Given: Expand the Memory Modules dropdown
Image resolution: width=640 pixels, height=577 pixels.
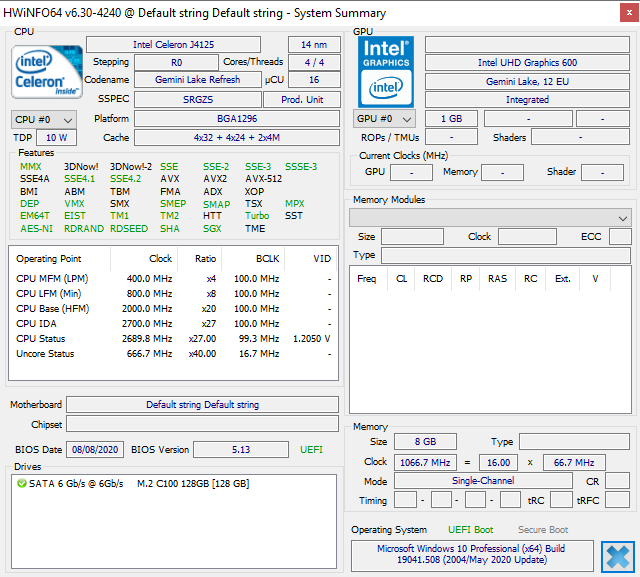Looking at the screenshot, I should point(490,218).
